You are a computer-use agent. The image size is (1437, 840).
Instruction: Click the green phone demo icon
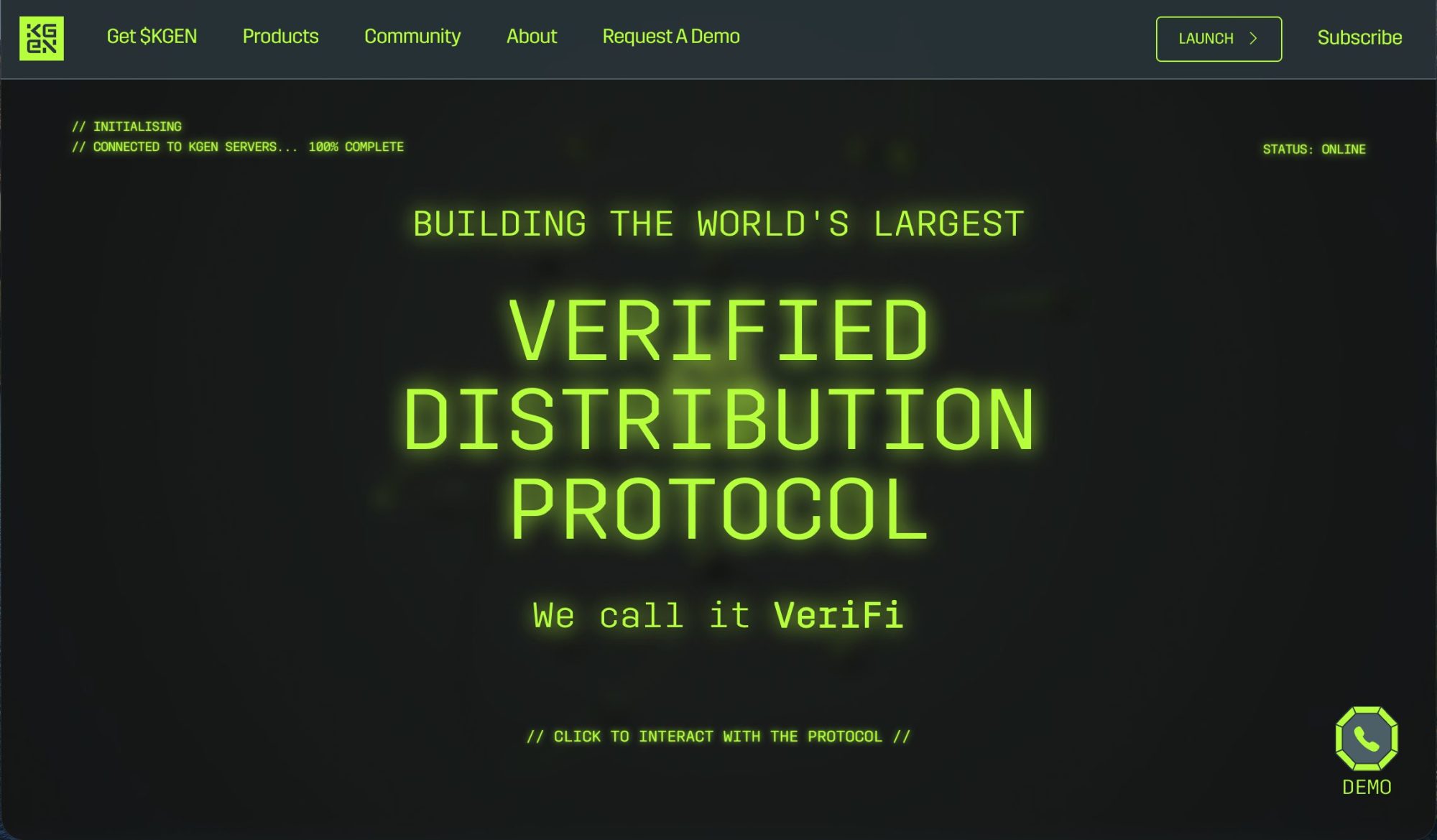tap(1366, 738)
